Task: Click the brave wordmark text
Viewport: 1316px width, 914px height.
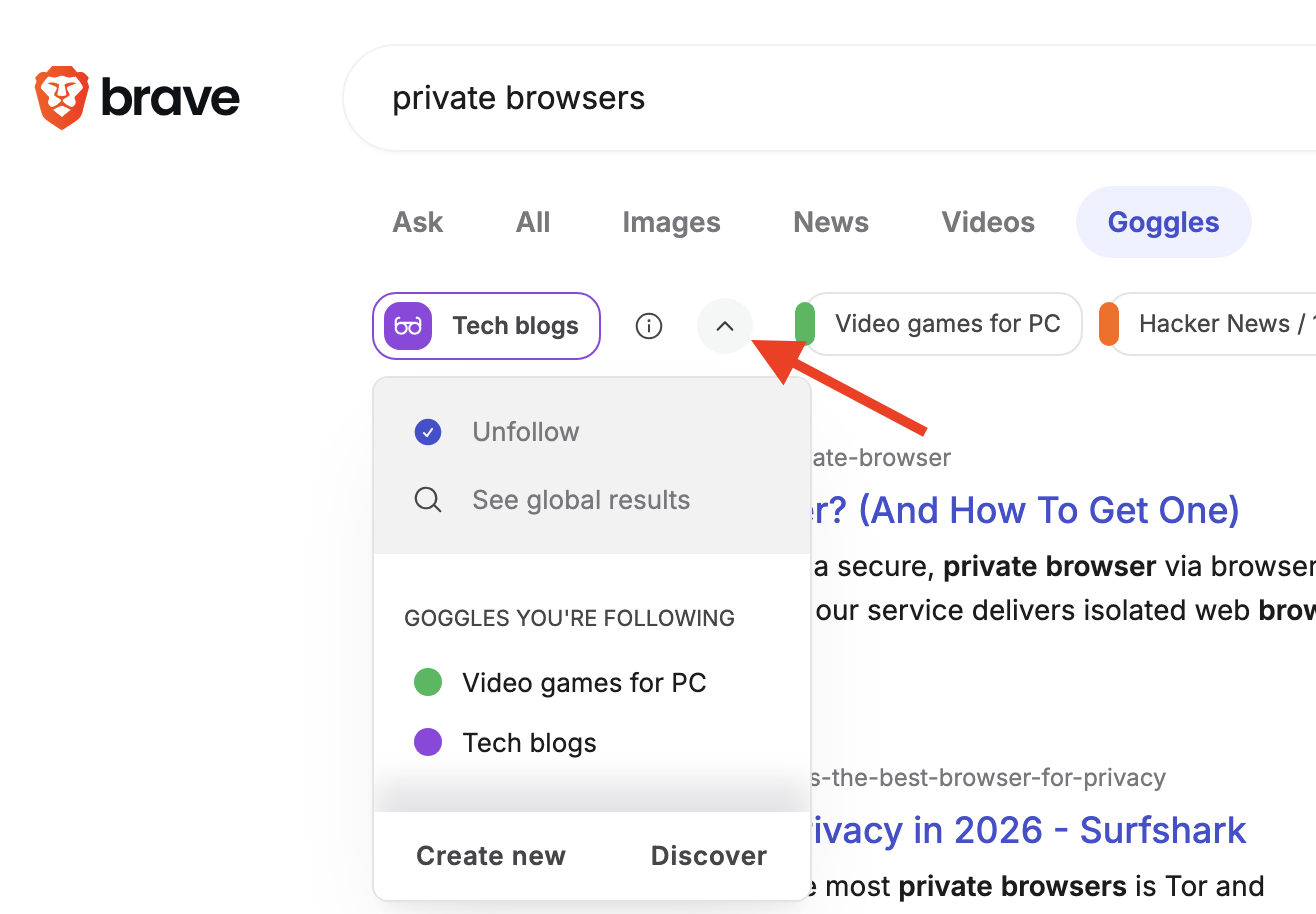Action: pos(171,98)
